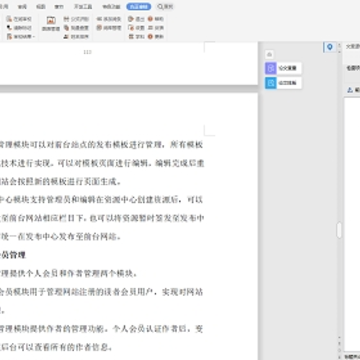This screenshot has width=360, height=360.
Task: Click the person icon button in the ribbon
Action: 66,37
